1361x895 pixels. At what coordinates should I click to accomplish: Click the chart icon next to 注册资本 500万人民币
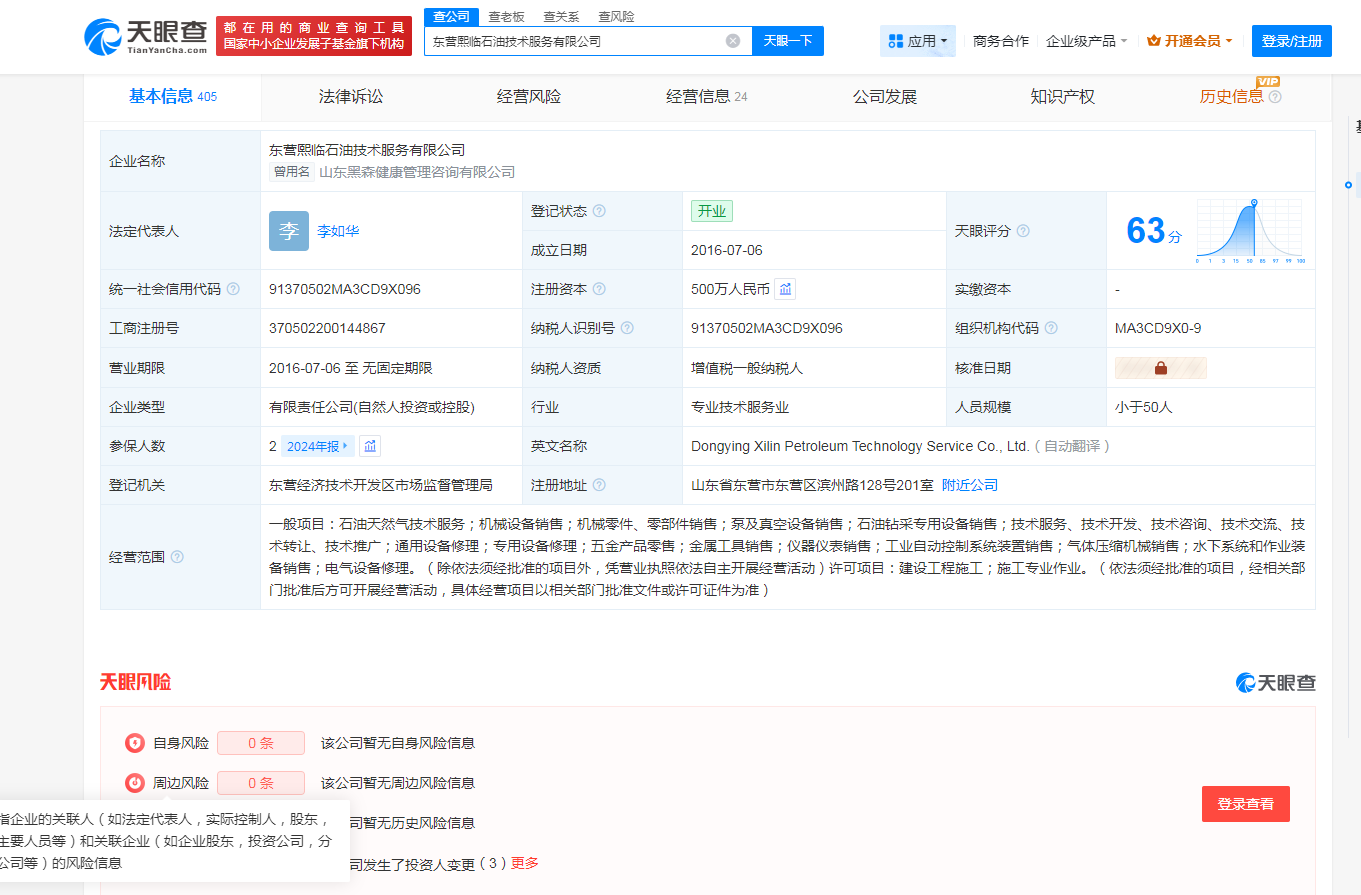point(786,289)
